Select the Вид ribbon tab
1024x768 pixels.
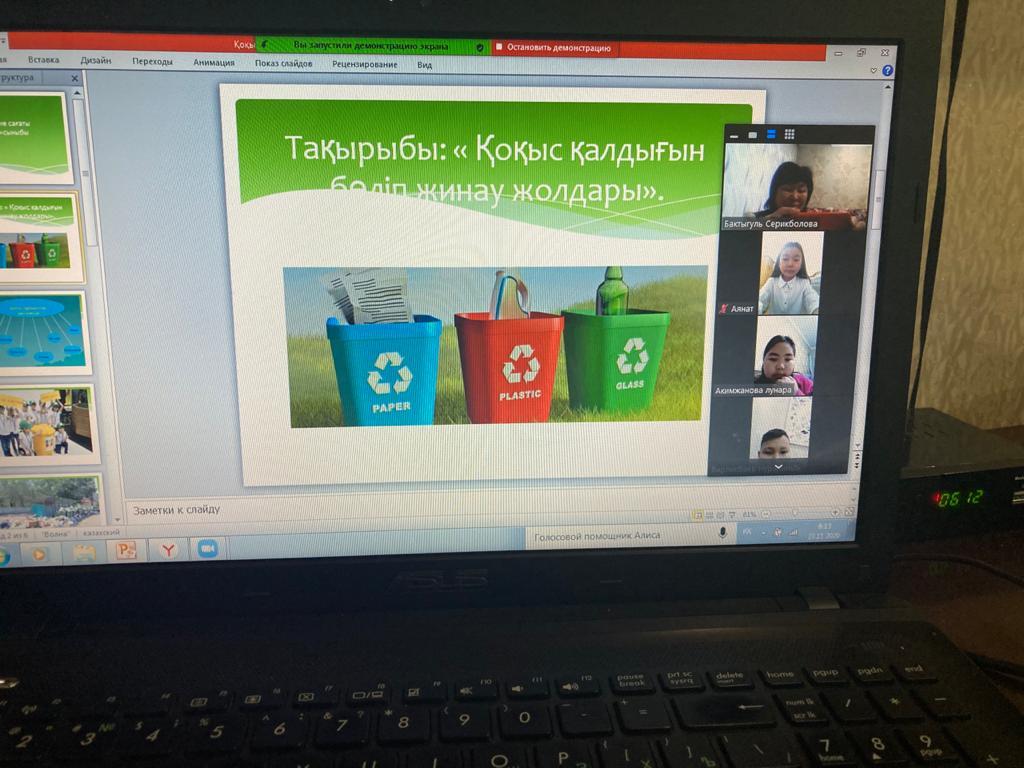424,65
